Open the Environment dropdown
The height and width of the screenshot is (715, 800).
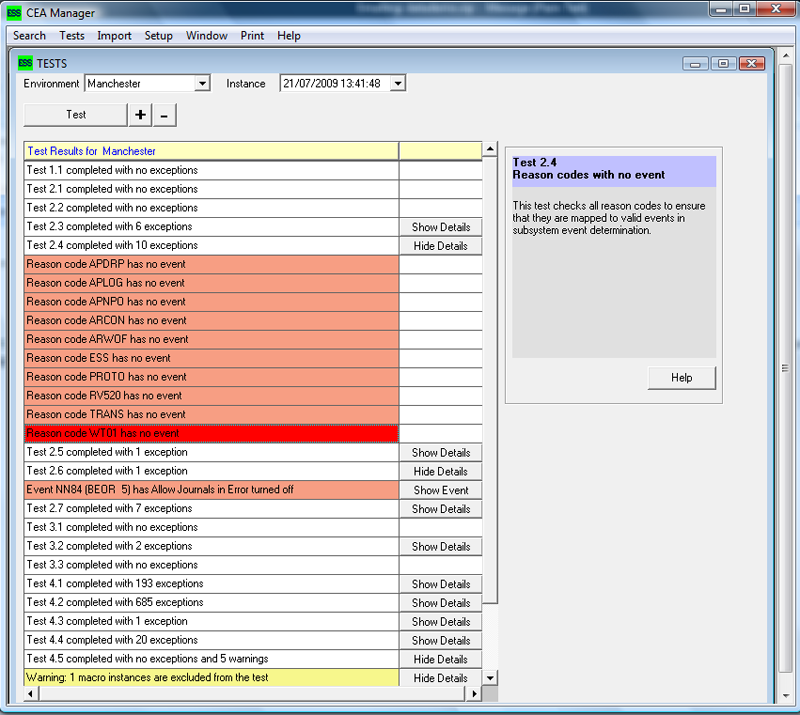coord(202,84)
